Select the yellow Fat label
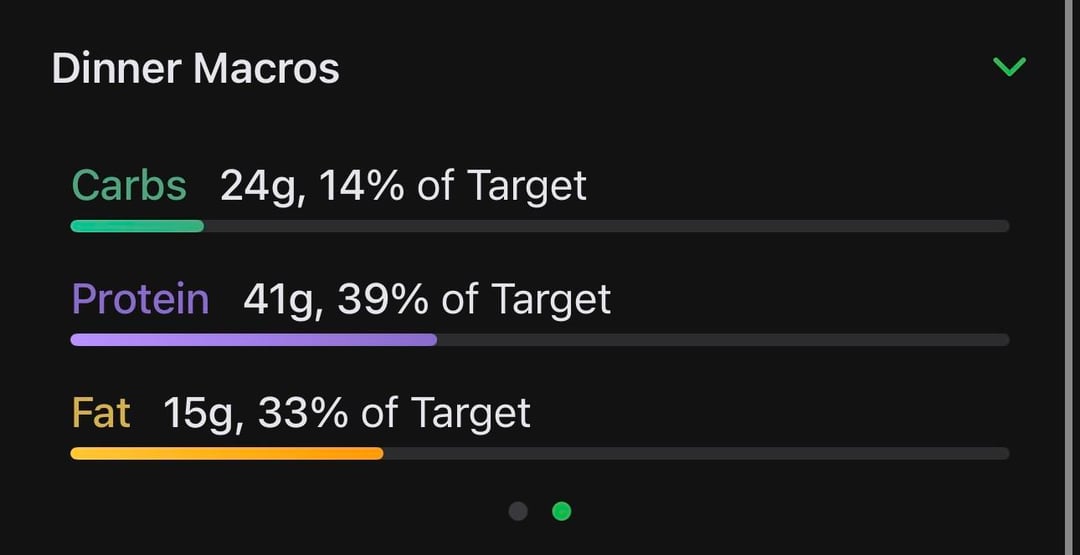 101,413
